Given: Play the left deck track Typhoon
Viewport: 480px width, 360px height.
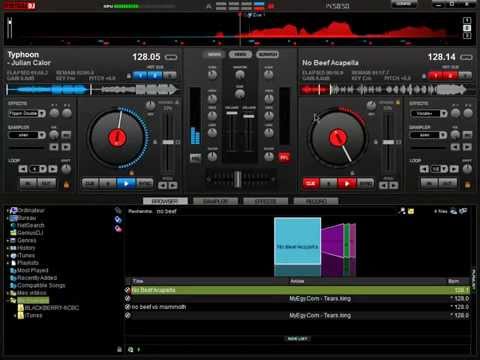Looking at the screenshot, I should point(126,184).
